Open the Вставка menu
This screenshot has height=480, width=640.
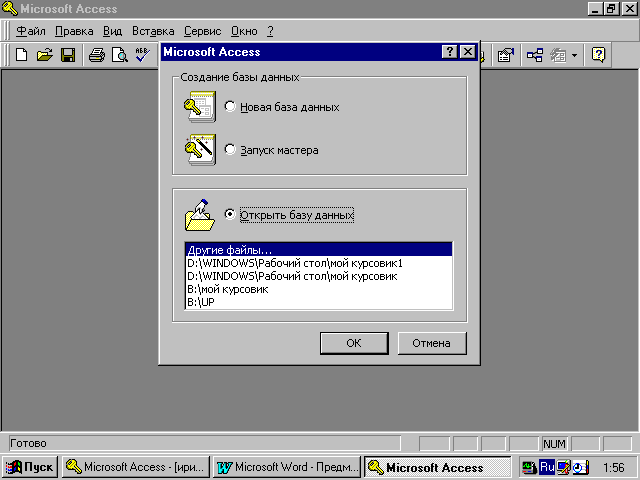pyautogui.click(x=153, y=31)
